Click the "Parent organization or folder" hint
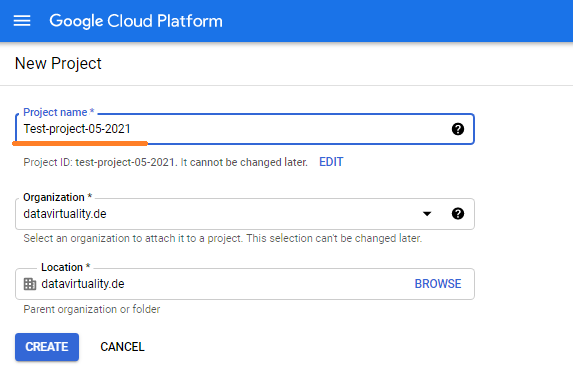The height and width of the screenshot is (378, 574). point(92,309)
